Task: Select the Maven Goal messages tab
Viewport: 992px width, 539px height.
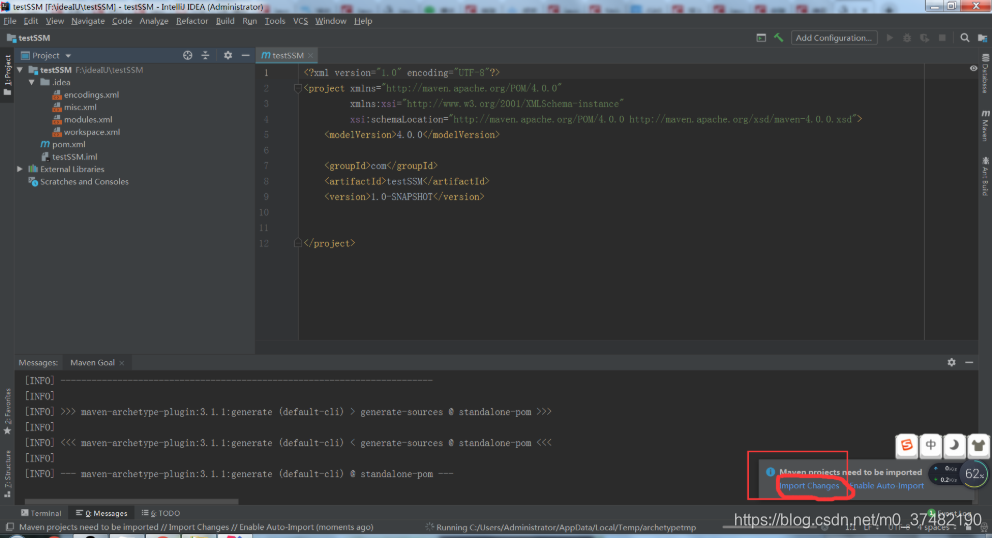Action: [x=92, y=362]
